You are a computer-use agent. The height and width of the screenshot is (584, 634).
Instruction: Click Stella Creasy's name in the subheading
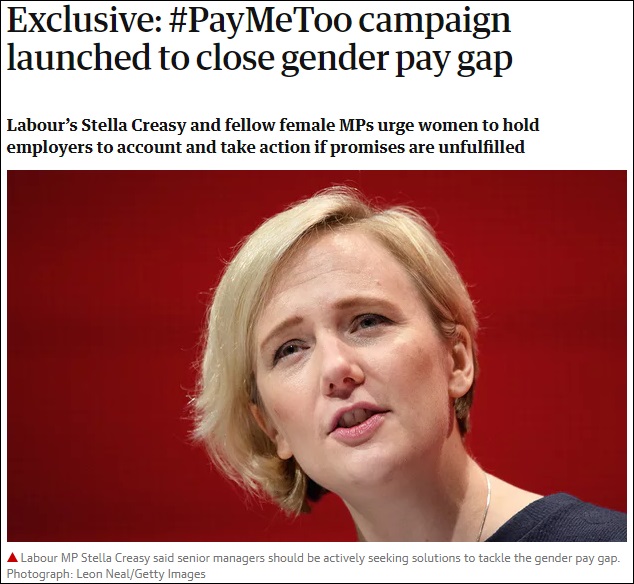click(x=133, y=125)
